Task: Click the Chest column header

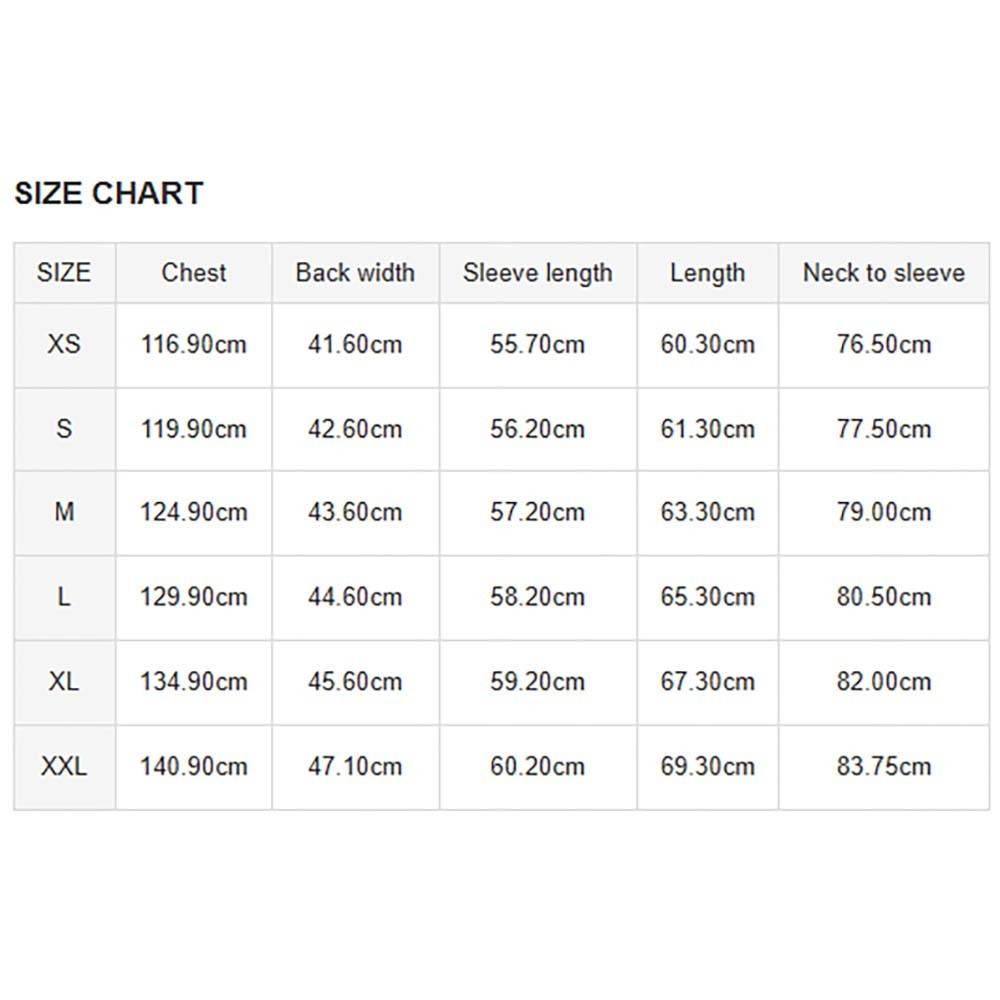Action: pos(194,273)
